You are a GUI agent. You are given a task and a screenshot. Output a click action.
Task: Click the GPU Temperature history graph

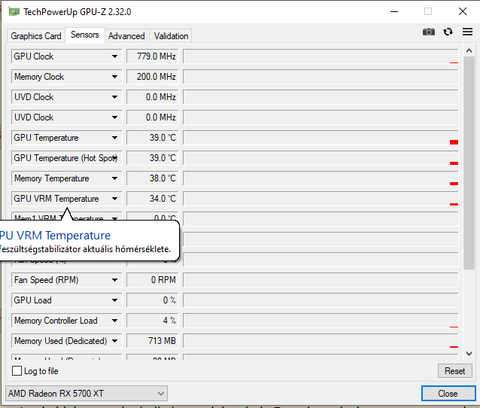321,138
